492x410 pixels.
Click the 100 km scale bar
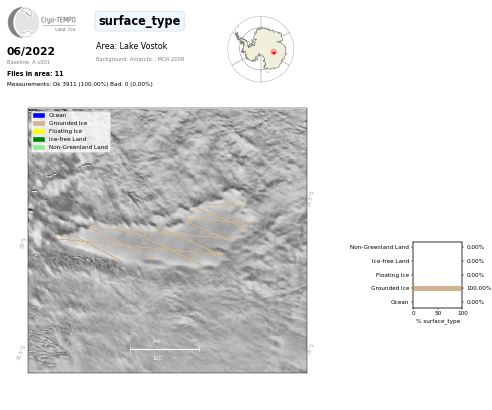pyautogui.click(x=165, y=349)
